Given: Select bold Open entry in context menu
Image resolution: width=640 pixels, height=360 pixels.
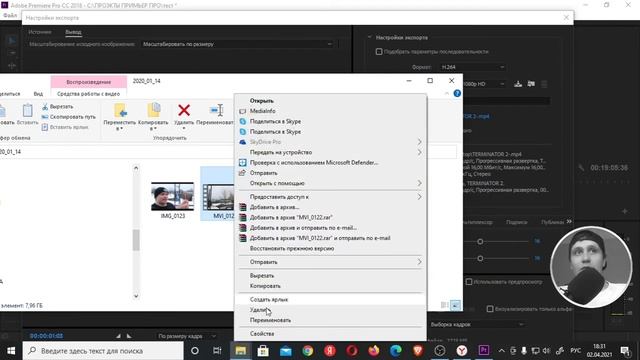Looking at the screenshot, I should (x=331, y=101).
